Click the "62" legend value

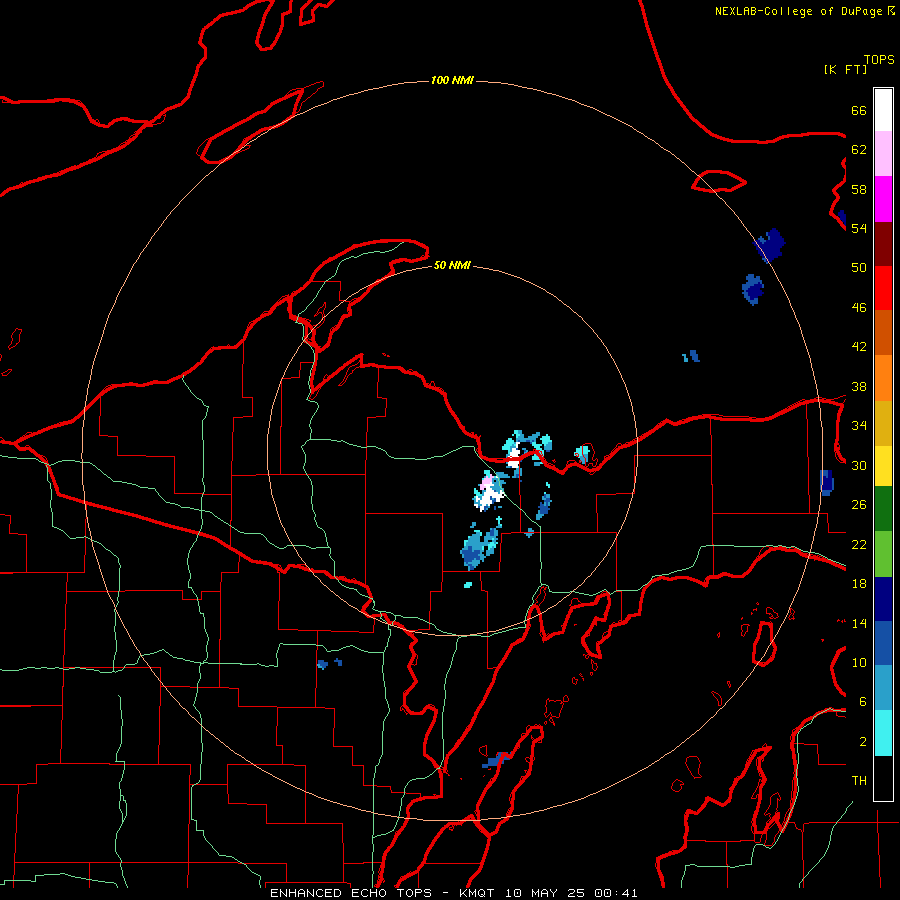click(859, 150)
